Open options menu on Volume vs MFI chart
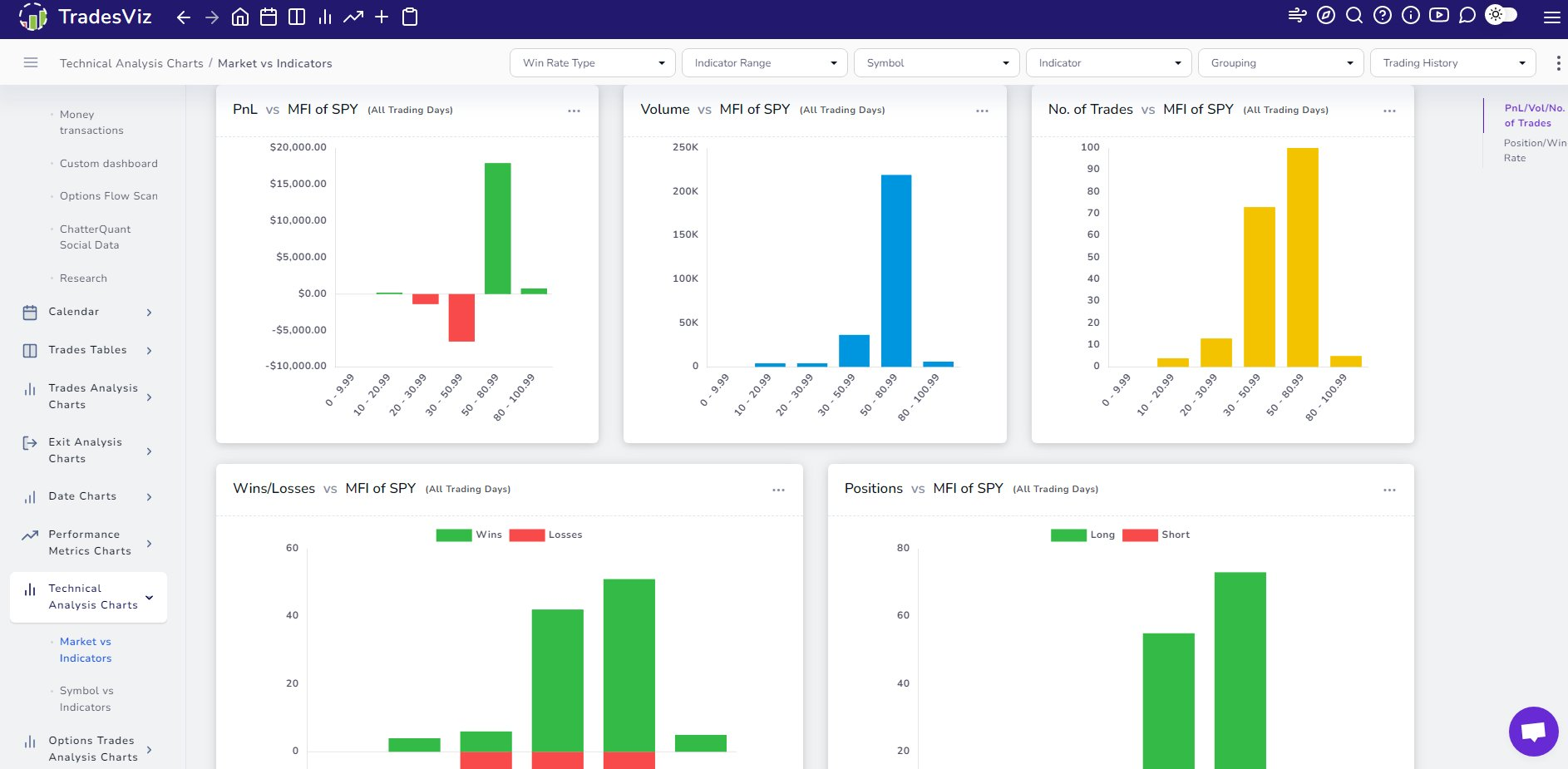 (x=982, y=111)
